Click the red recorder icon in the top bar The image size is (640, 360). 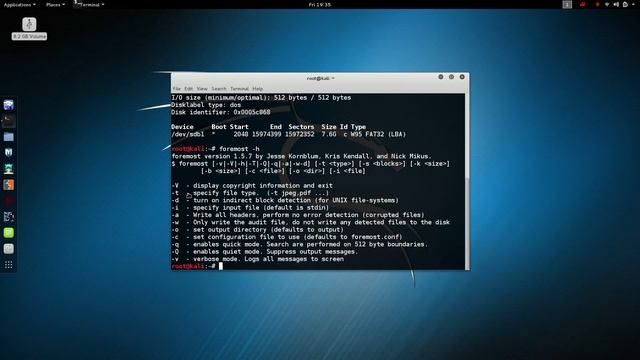(583, 4)
